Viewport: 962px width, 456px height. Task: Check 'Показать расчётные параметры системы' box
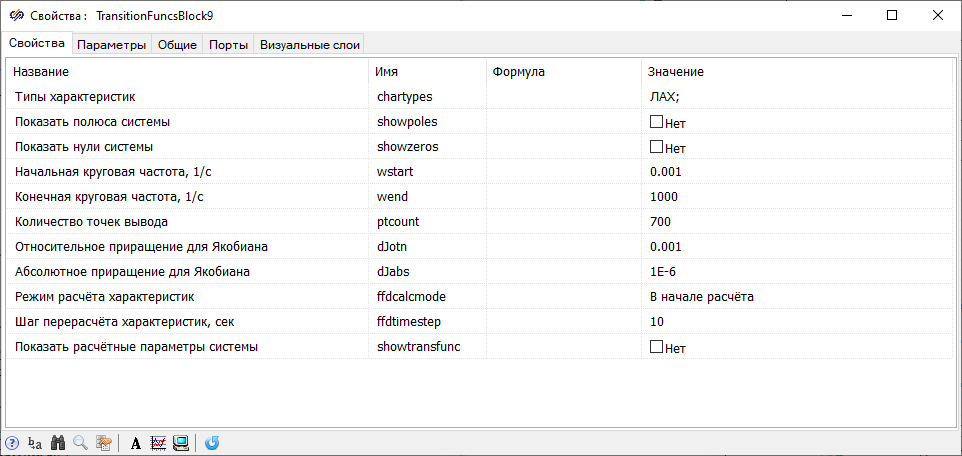(x=657, y=347)
